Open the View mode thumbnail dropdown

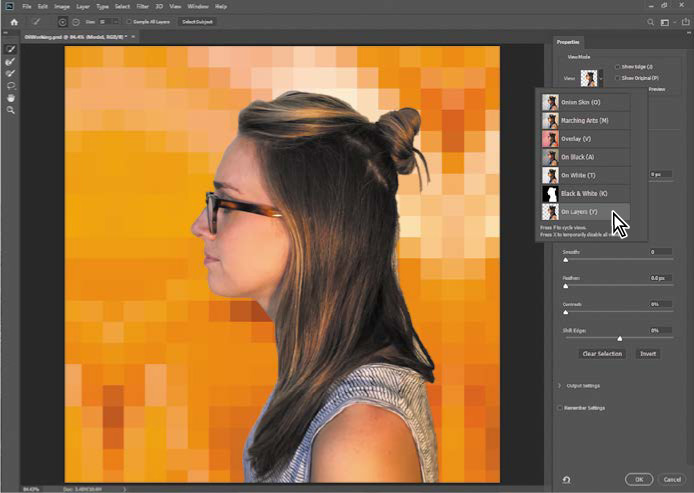click(592, 77)
